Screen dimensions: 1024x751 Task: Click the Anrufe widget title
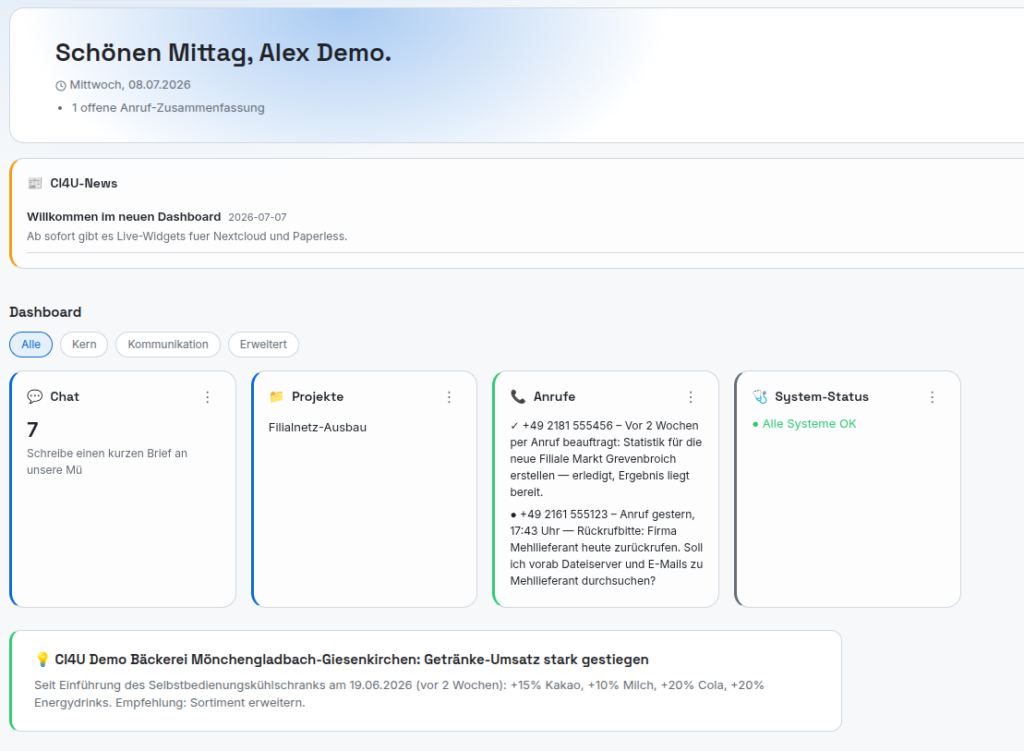pyautogui.click(x=554, y=396)
